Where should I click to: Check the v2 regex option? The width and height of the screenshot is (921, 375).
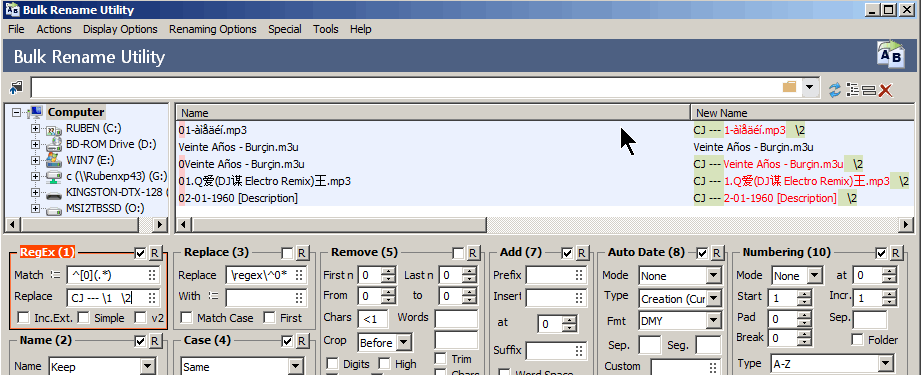click(140, 318)
